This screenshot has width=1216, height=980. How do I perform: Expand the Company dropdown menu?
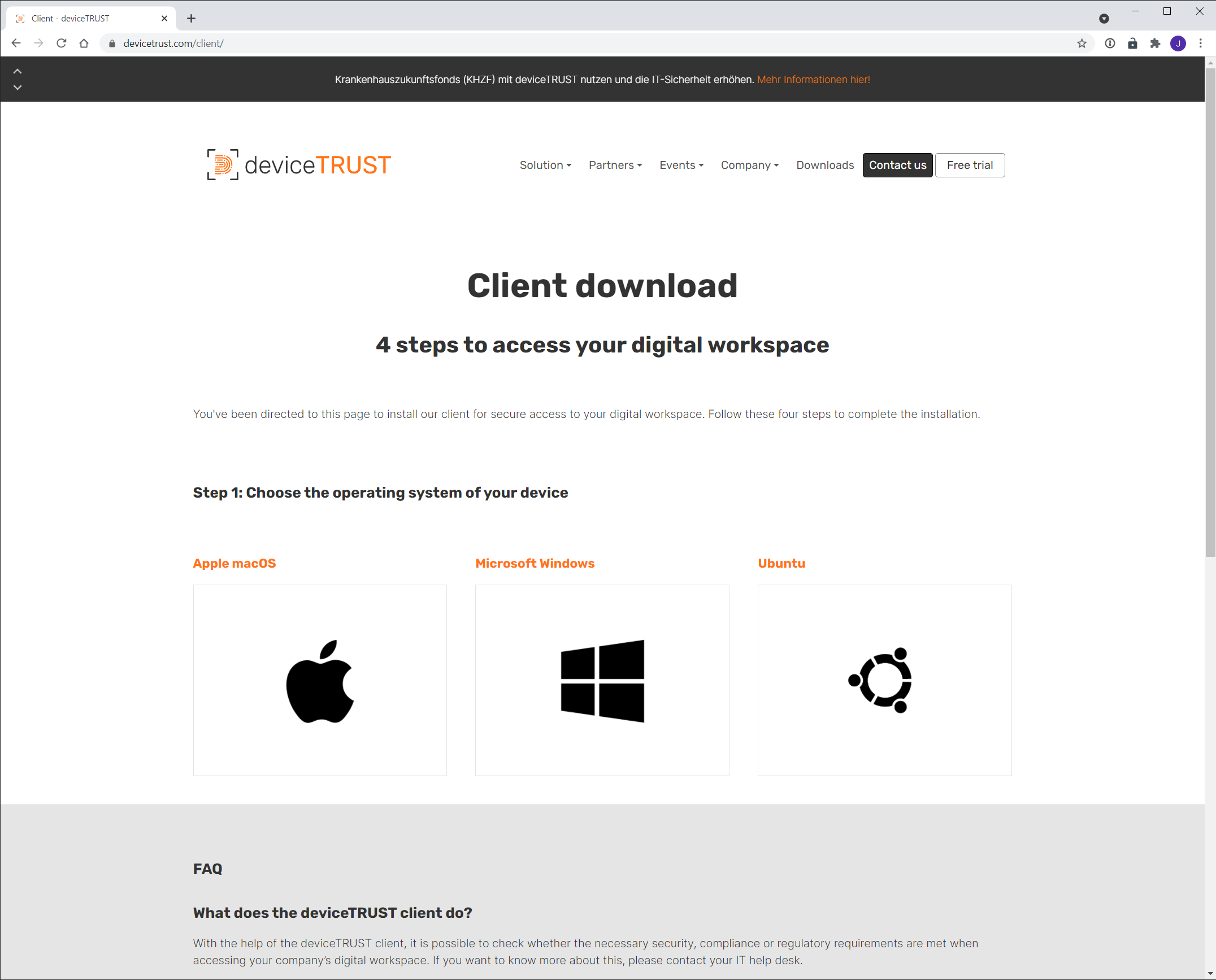pos(750,164)
